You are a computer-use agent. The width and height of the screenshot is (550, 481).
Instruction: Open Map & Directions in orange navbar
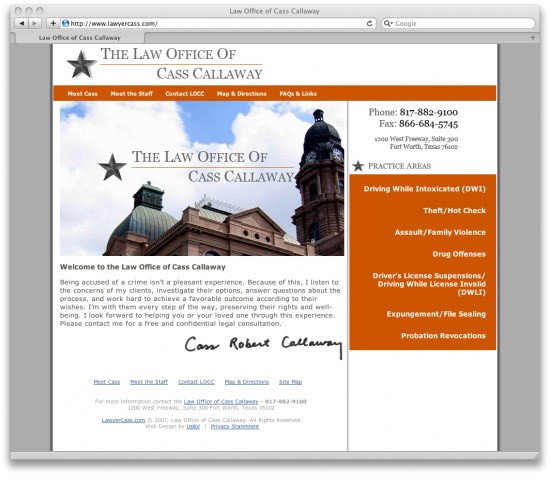coord(242,94)
